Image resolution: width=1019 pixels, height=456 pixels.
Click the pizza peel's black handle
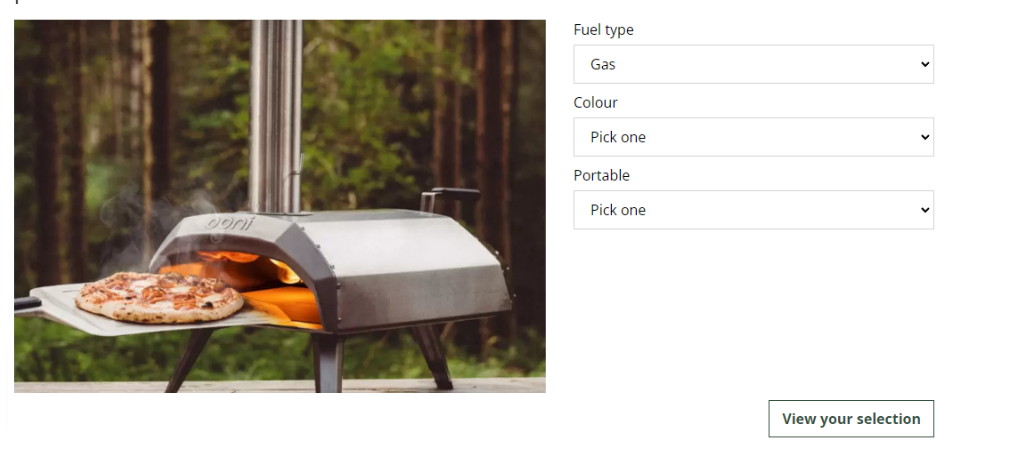(27, 303)
